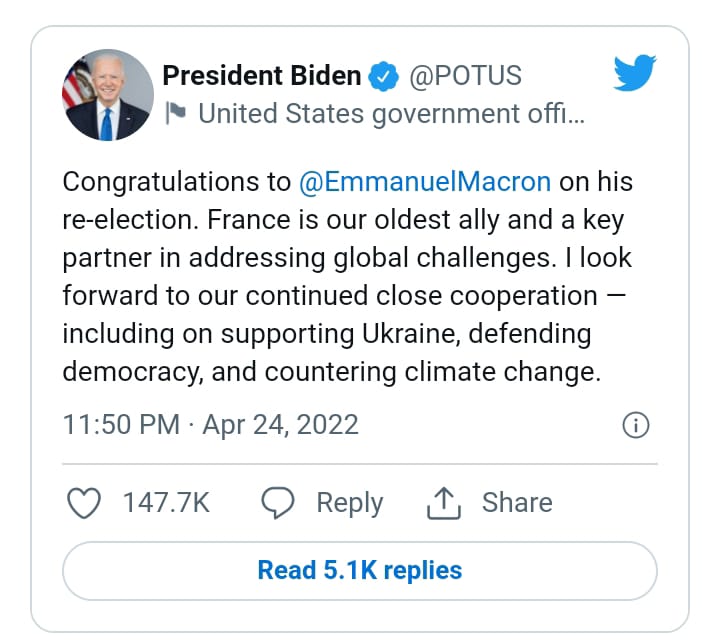Open the @POTUS handle link
The height and width of the screenshot is (644, 719).
click(465, 76)
